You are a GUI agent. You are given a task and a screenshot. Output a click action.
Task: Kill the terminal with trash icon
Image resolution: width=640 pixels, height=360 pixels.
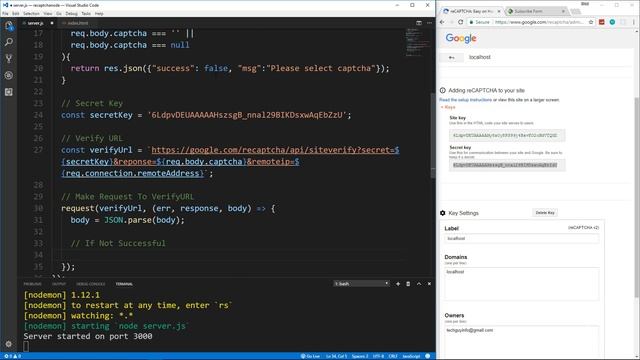pyautogui.click(x=408, y=284)
